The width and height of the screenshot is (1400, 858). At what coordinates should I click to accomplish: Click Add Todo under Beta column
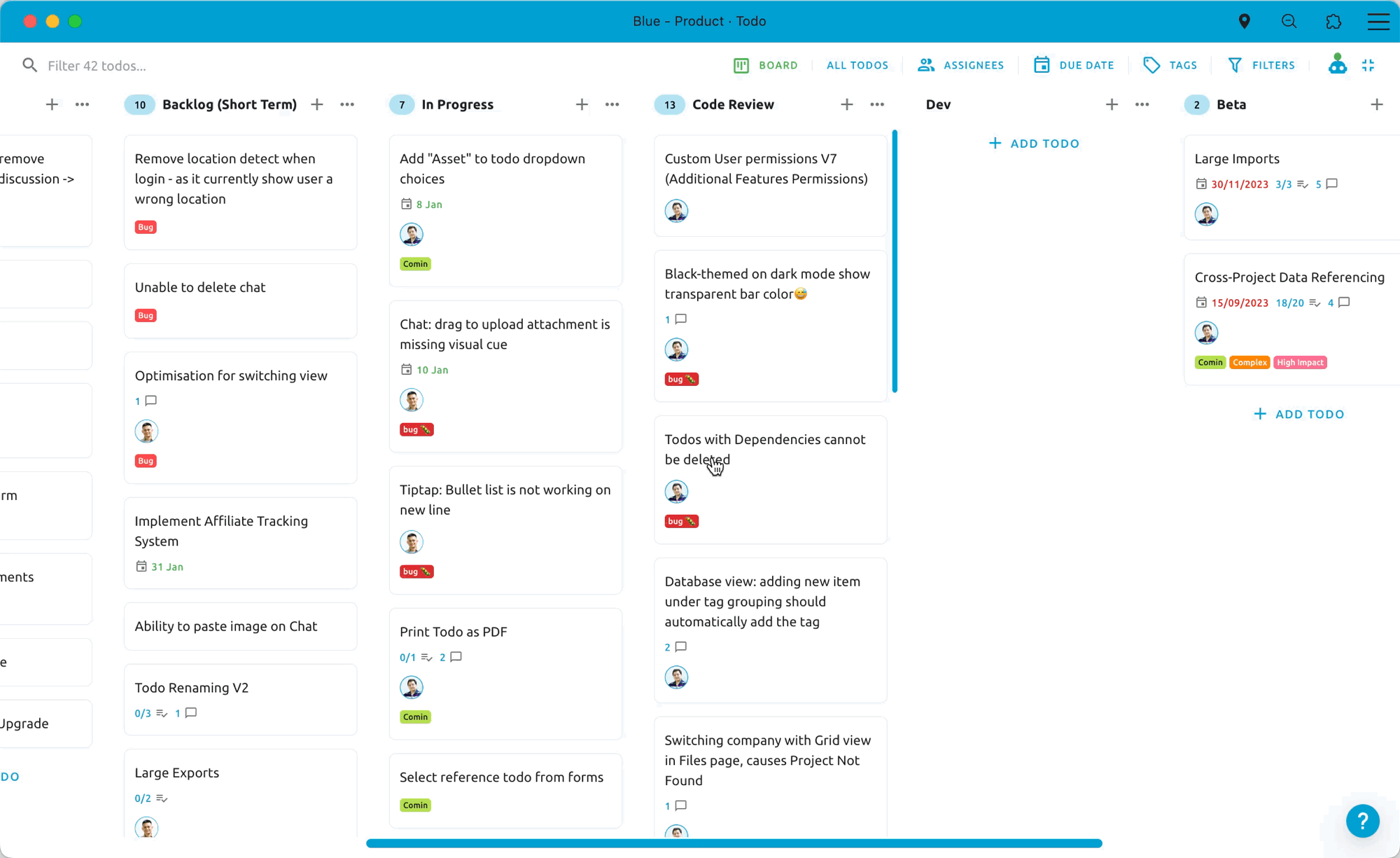1298,414
